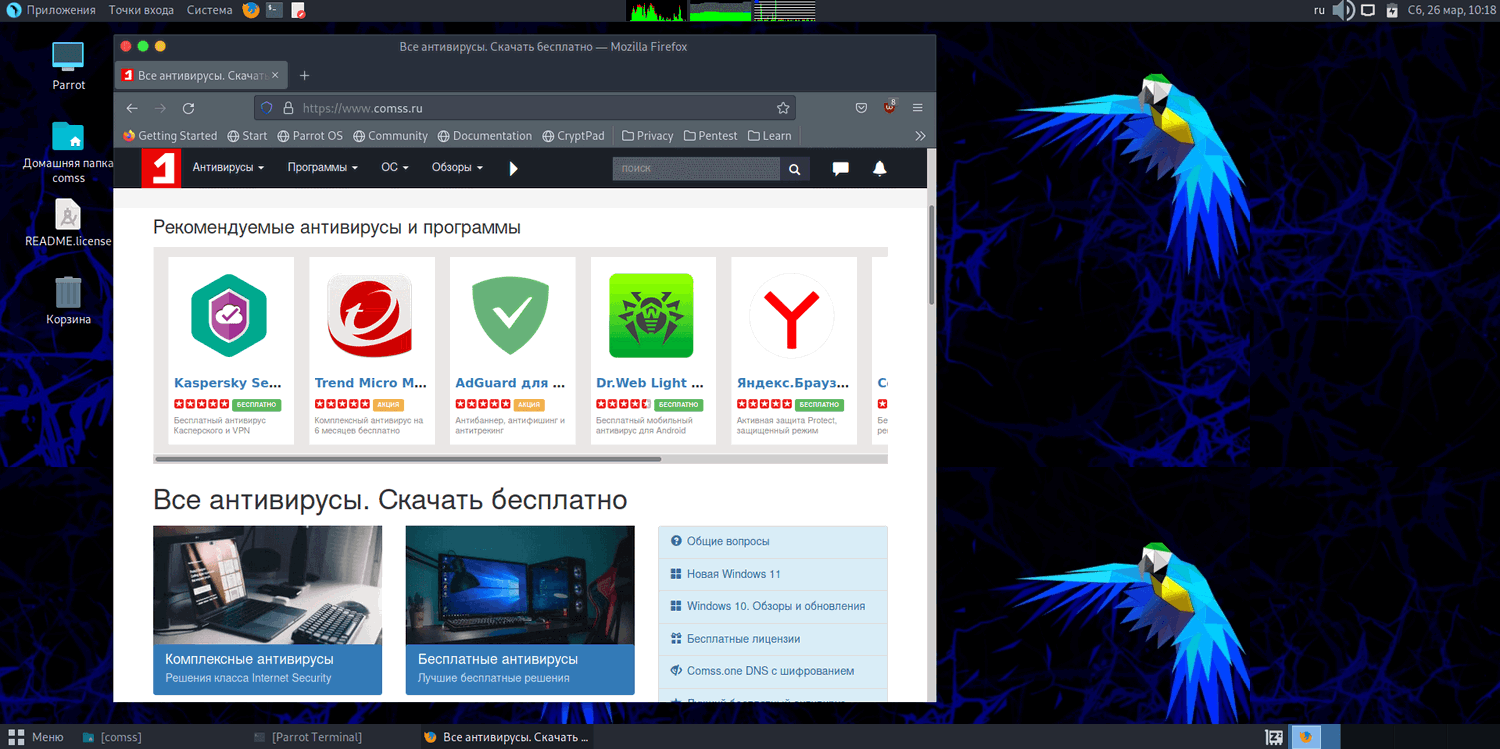Open the "Бесплатные антивирусы" category card
The width and height of the screenshot is (1500, 749).
point(520,610)
